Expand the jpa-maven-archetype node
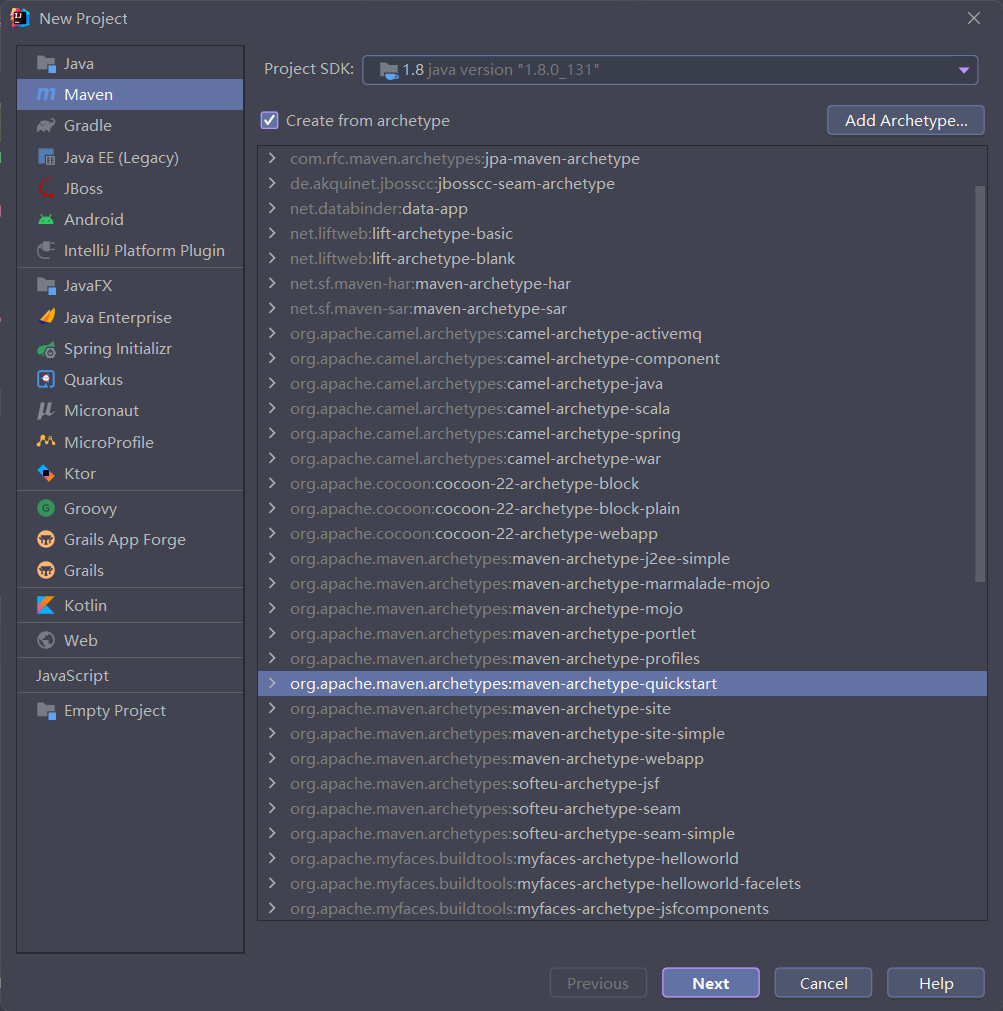 point(272,158)
